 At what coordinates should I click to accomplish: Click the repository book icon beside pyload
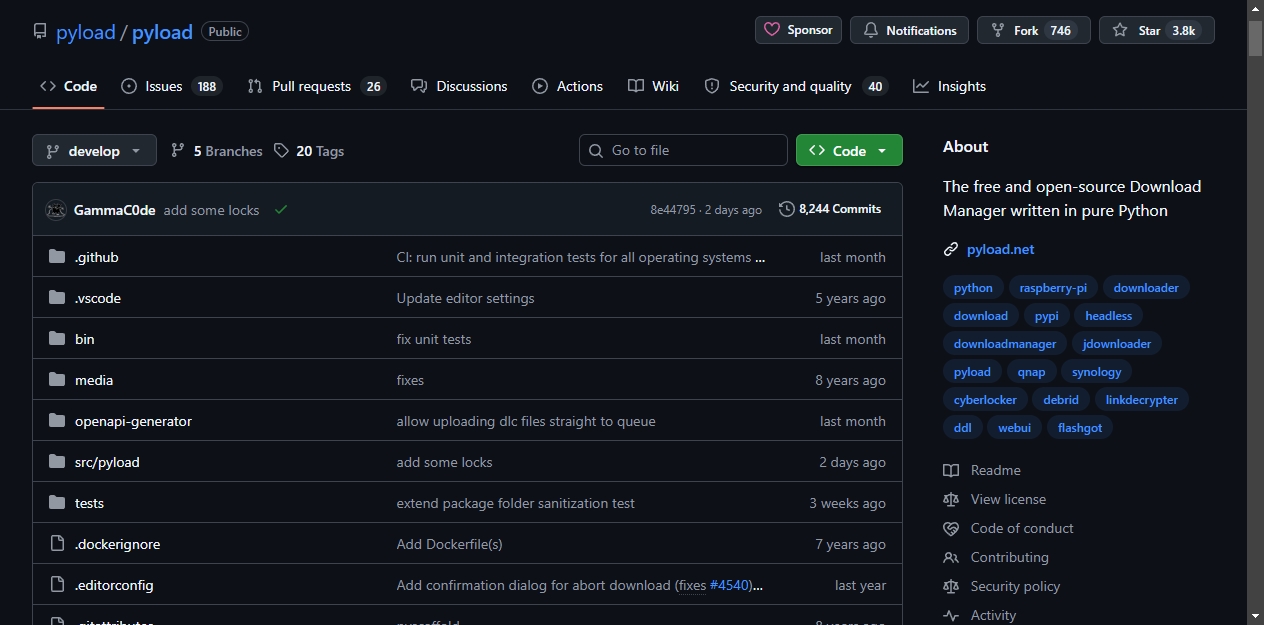tap(40, 31)
